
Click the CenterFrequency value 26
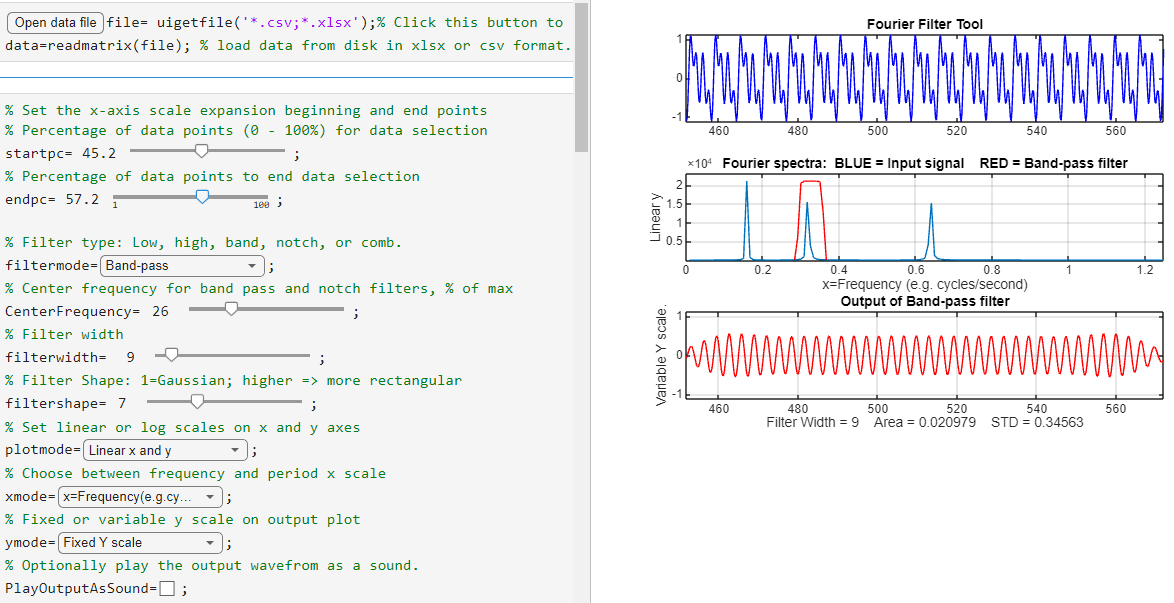tap(160, 311)
